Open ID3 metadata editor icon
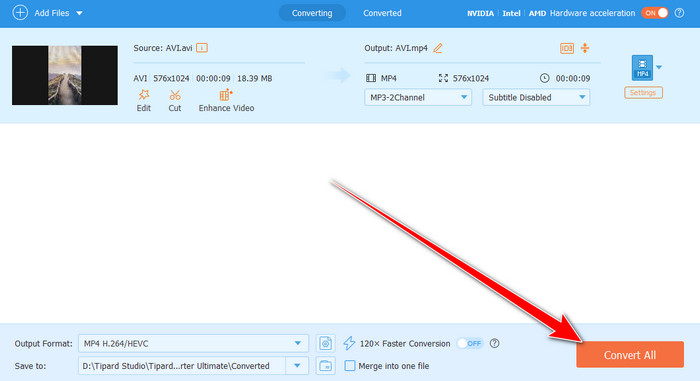This screenshot has height=381, width=700. click(x=567, y=48)
